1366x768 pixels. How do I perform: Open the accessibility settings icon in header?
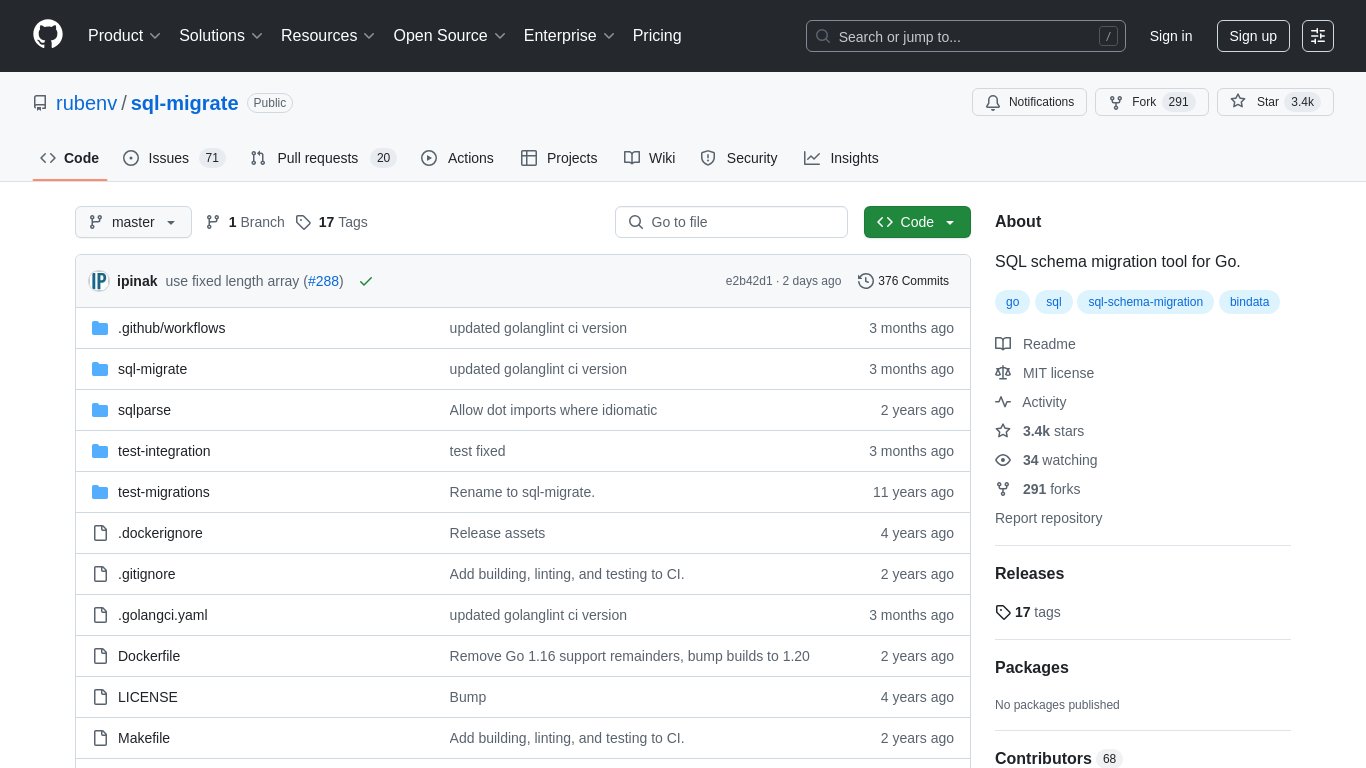point(1318,36)
